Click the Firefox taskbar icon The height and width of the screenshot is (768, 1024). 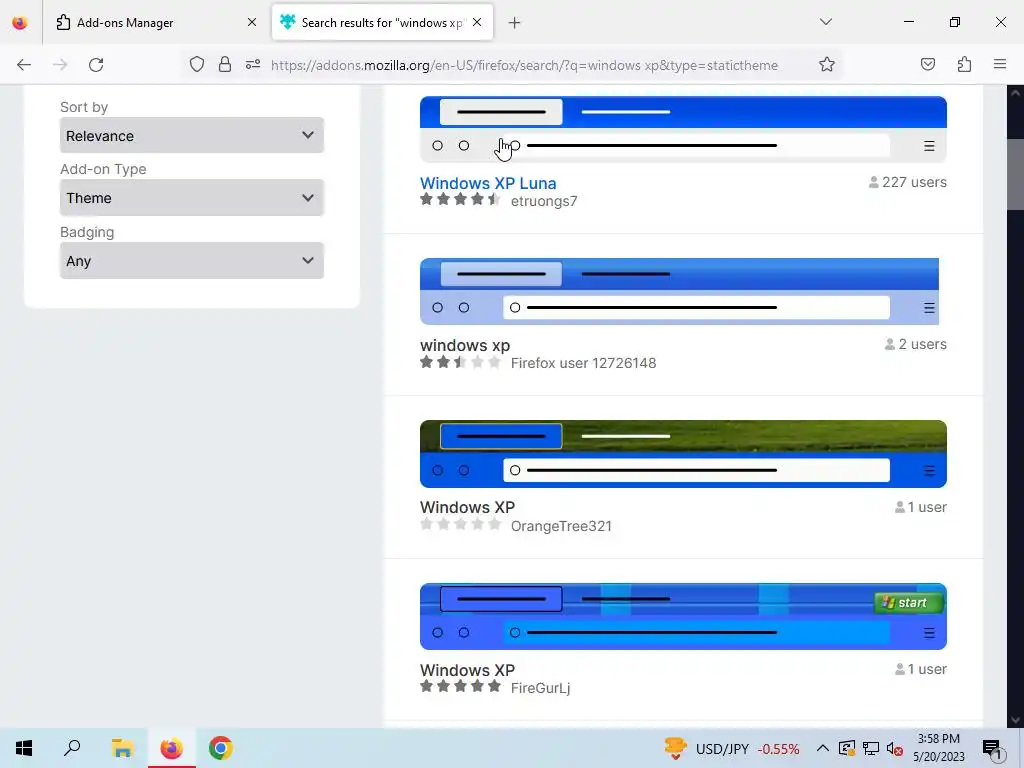click(172, 748)
